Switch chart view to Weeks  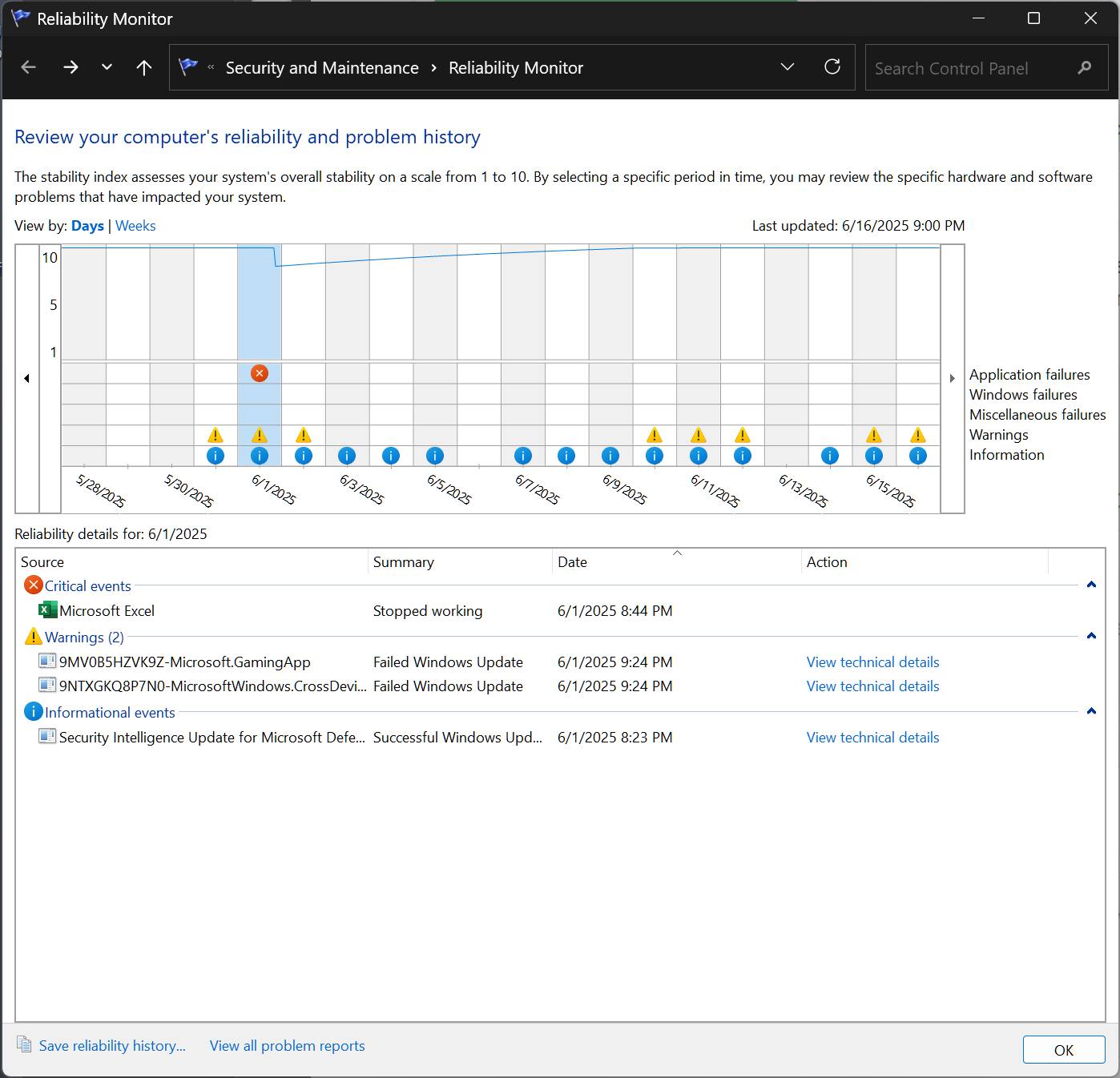(x=135, y=226)
